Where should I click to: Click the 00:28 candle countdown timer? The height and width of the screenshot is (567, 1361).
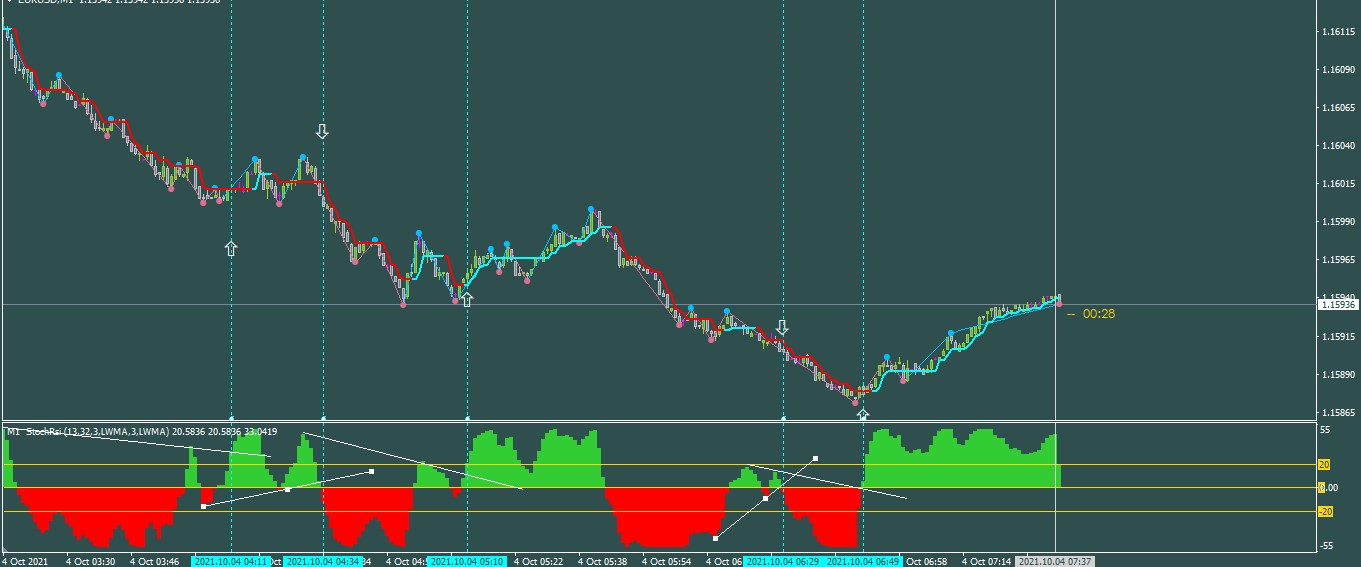click(1098, 314)
